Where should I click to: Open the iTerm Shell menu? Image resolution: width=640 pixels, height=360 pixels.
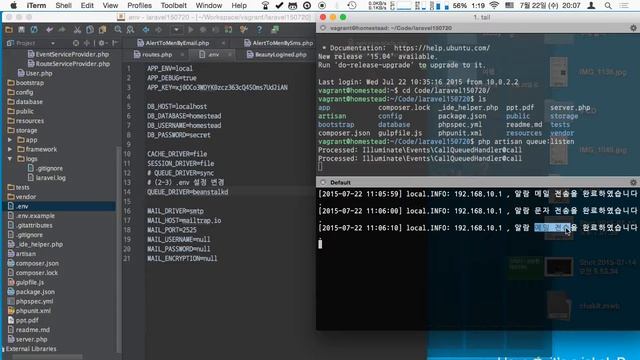coord(63,6)
